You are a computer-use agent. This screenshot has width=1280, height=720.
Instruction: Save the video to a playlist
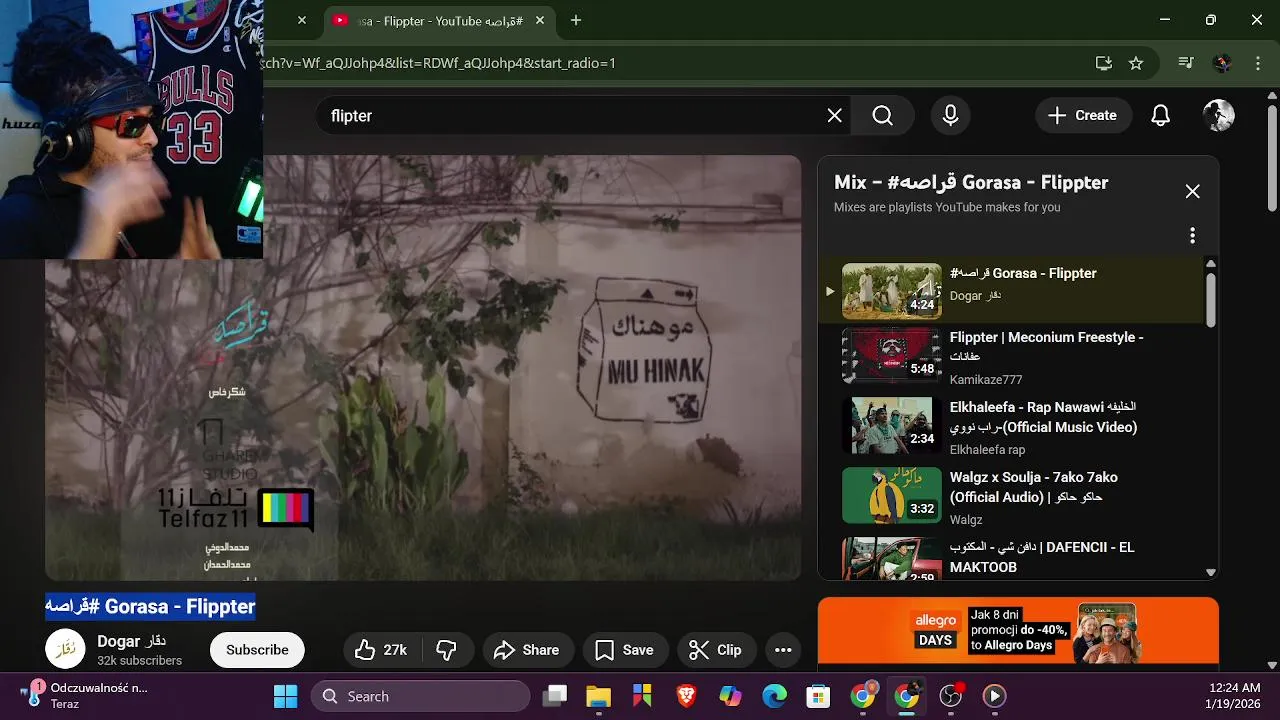point(624,650)
